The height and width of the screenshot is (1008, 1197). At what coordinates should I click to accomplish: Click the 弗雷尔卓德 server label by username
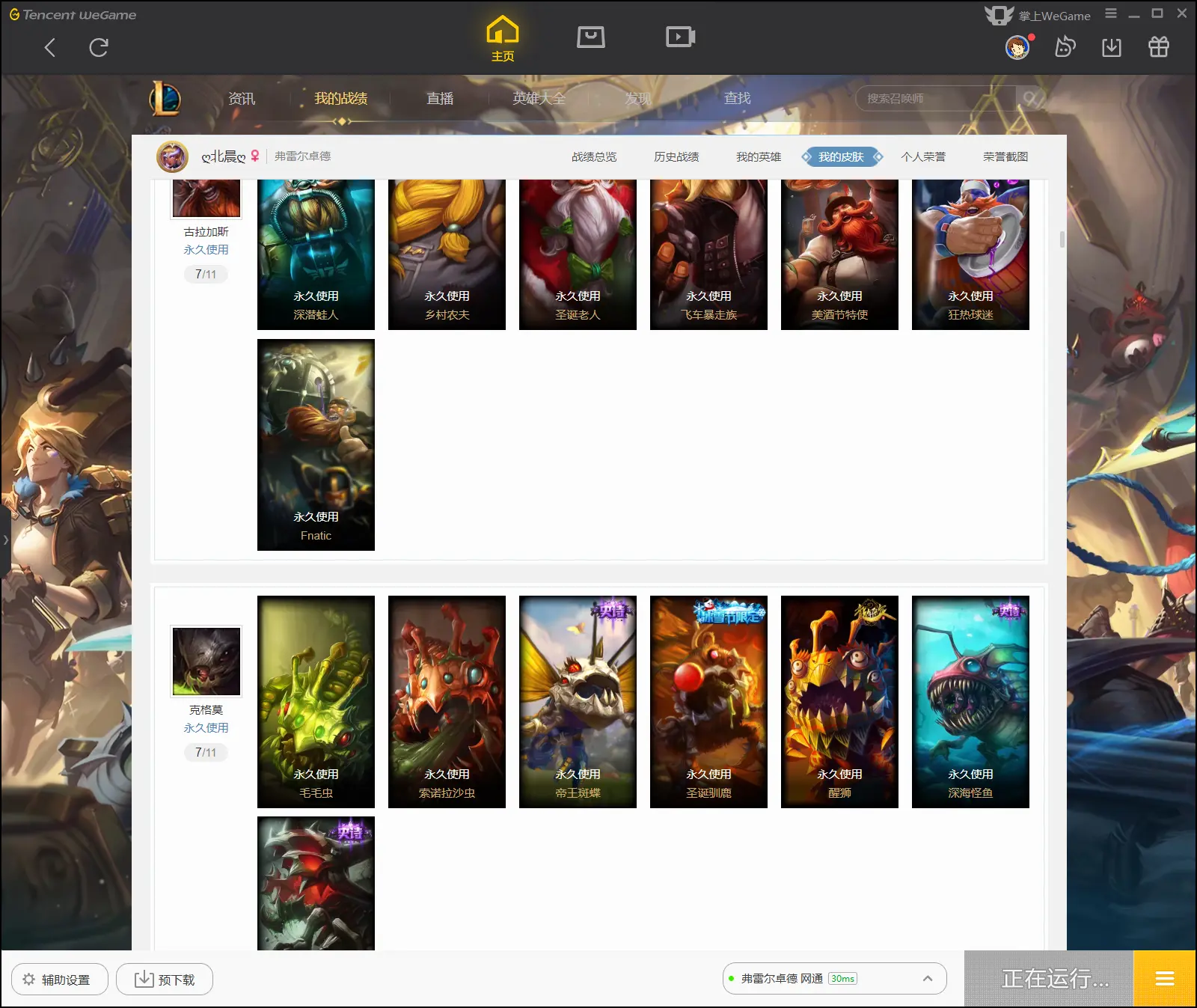(x=302, y=156)
